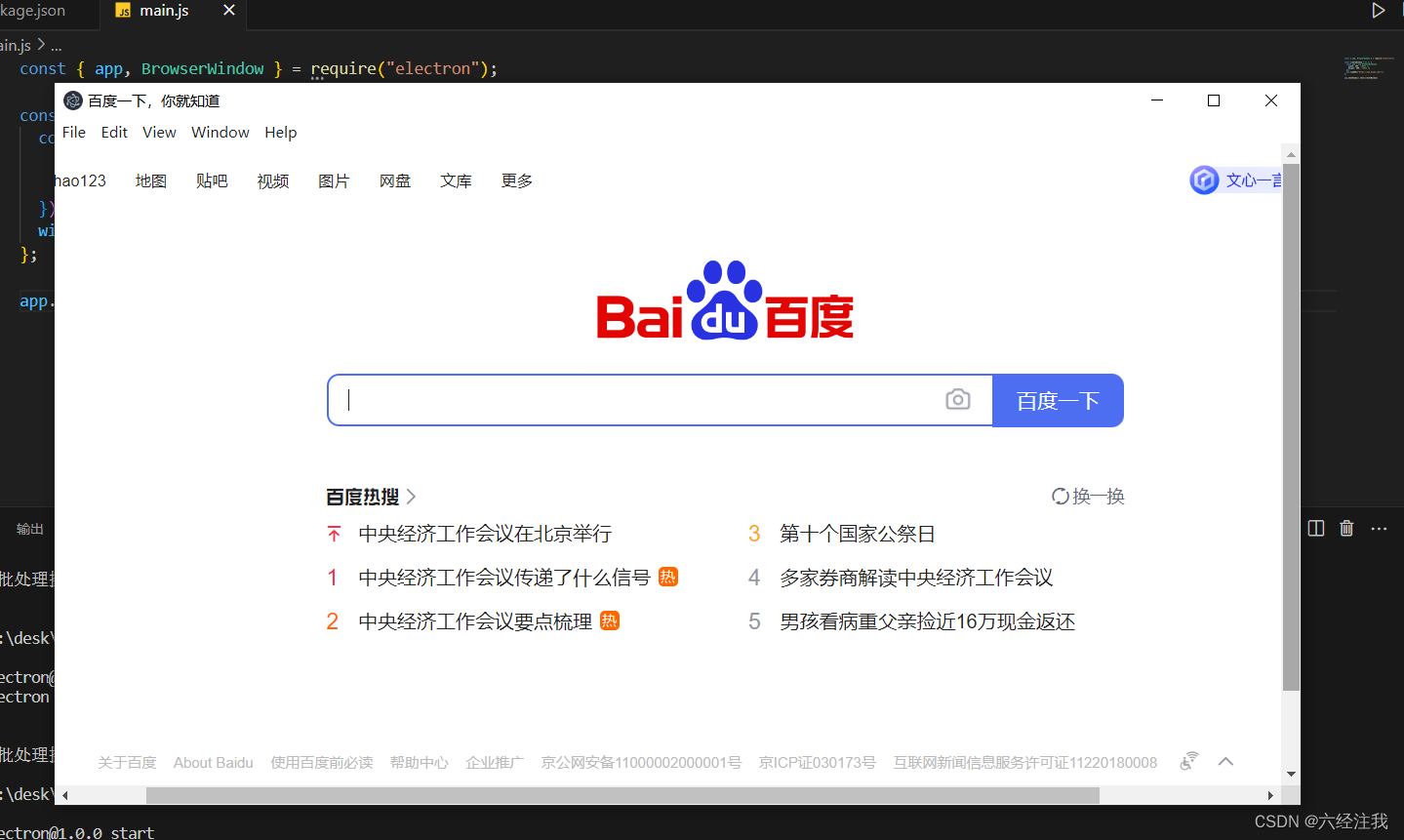1404x840 pixels.
Task: Open 中央经济工作会议传递了什么信号
Action: 504,578
